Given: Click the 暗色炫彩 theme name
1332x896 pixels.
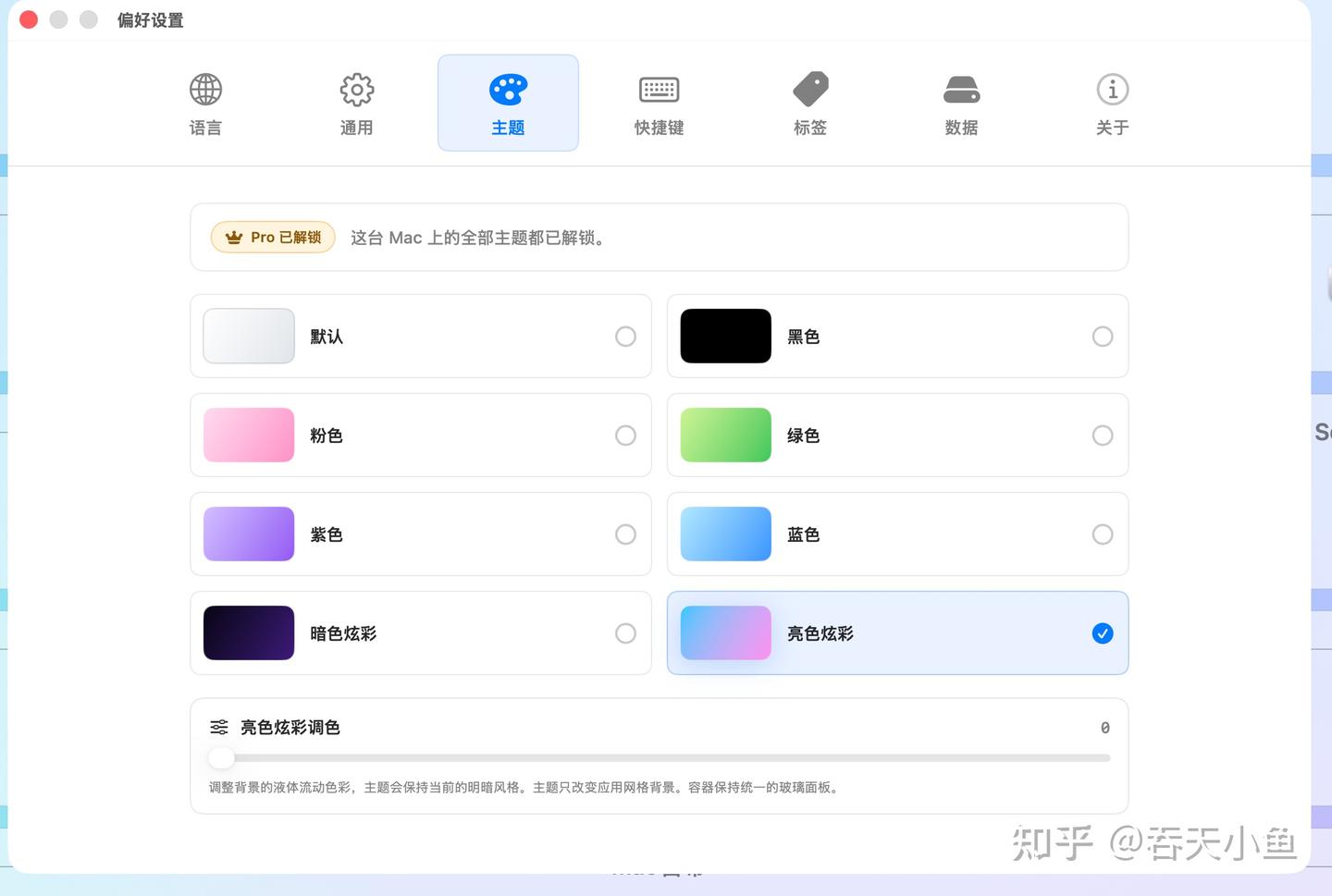Looking at the screenshot, I should (x=343, y=633).
